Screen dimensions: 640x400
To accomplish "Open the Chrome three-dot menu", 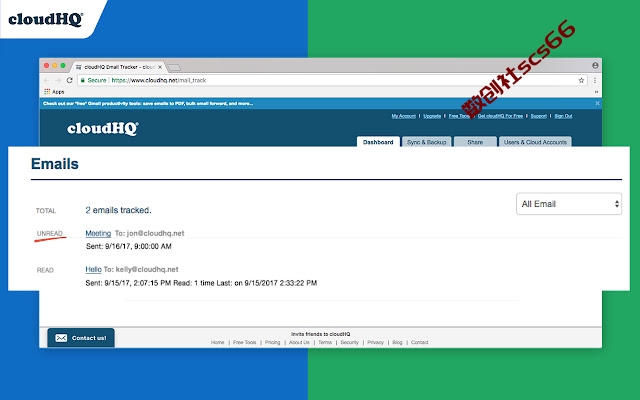I will [x=595, y=80].
